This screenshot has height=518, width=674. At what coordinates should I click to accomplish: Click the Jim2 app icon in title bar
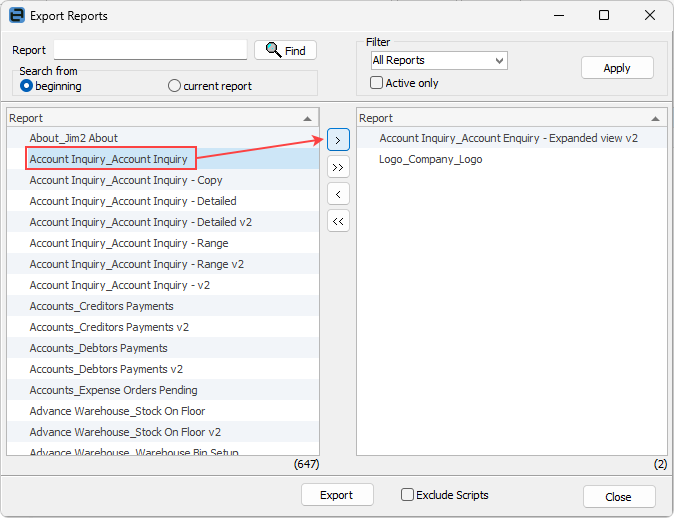click(x=17, y=15)
